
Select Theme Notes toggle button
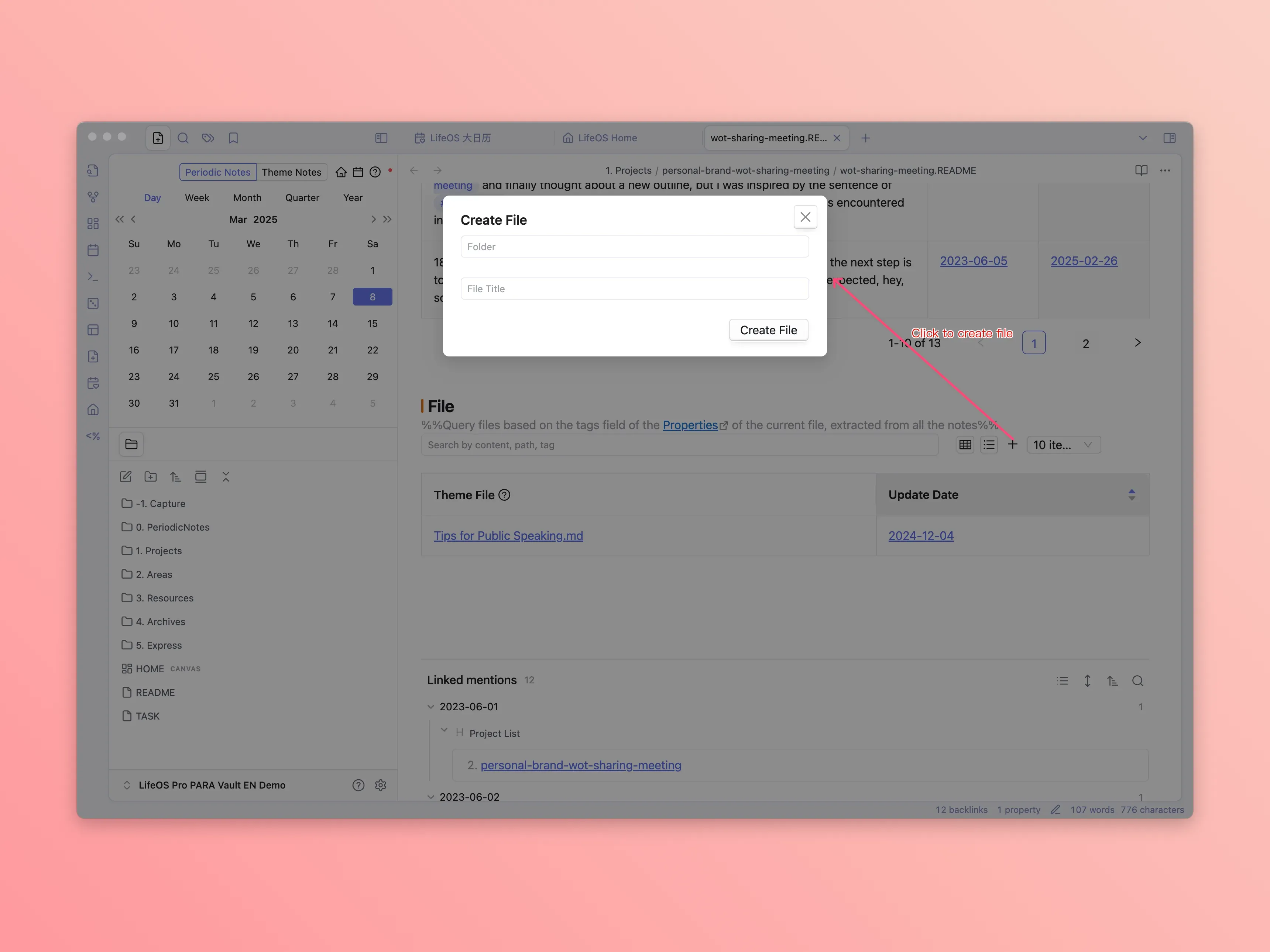click(x=291, y=172)
